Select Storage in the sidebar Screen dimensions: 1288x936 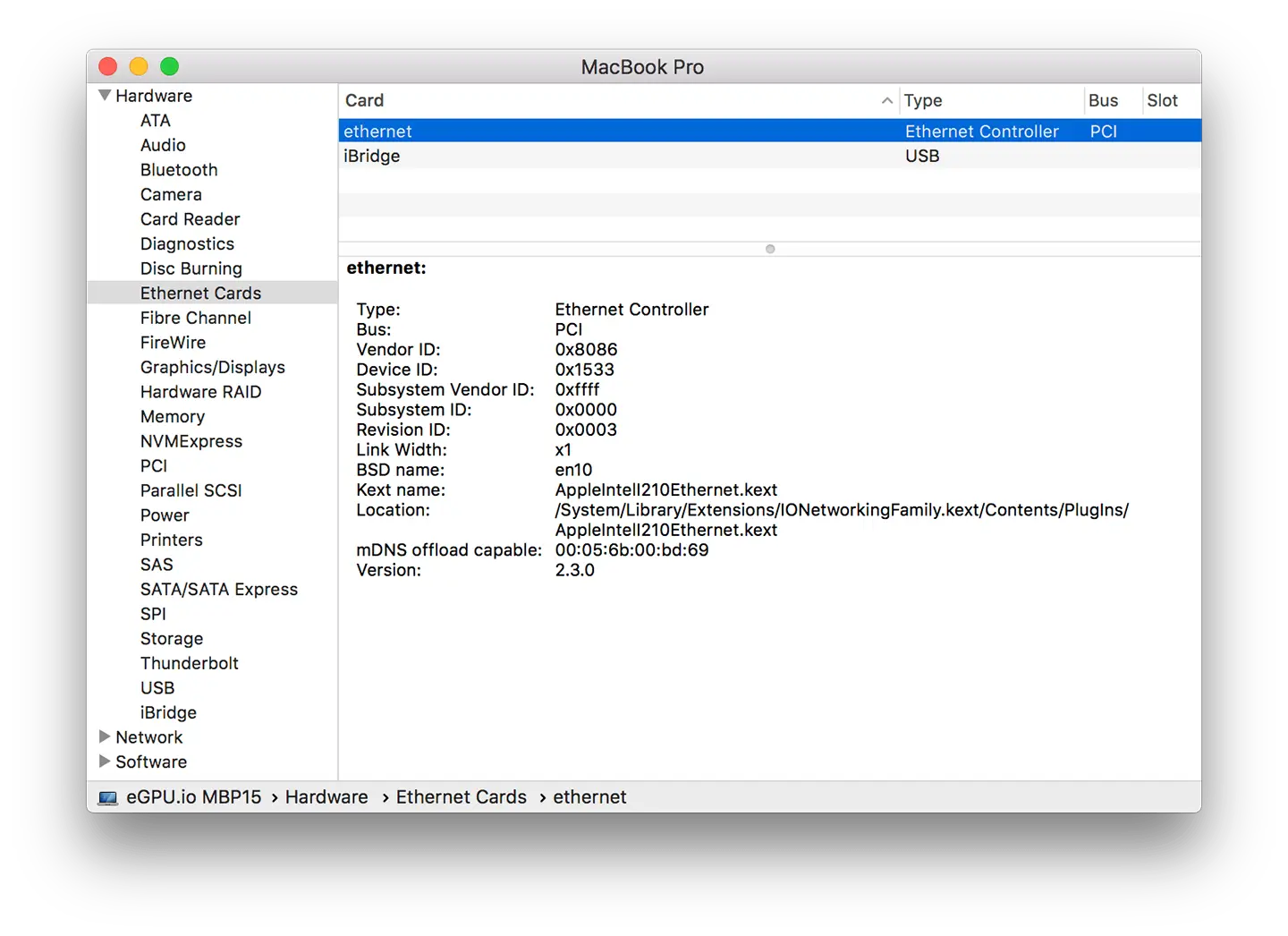(x=172, y=639)
